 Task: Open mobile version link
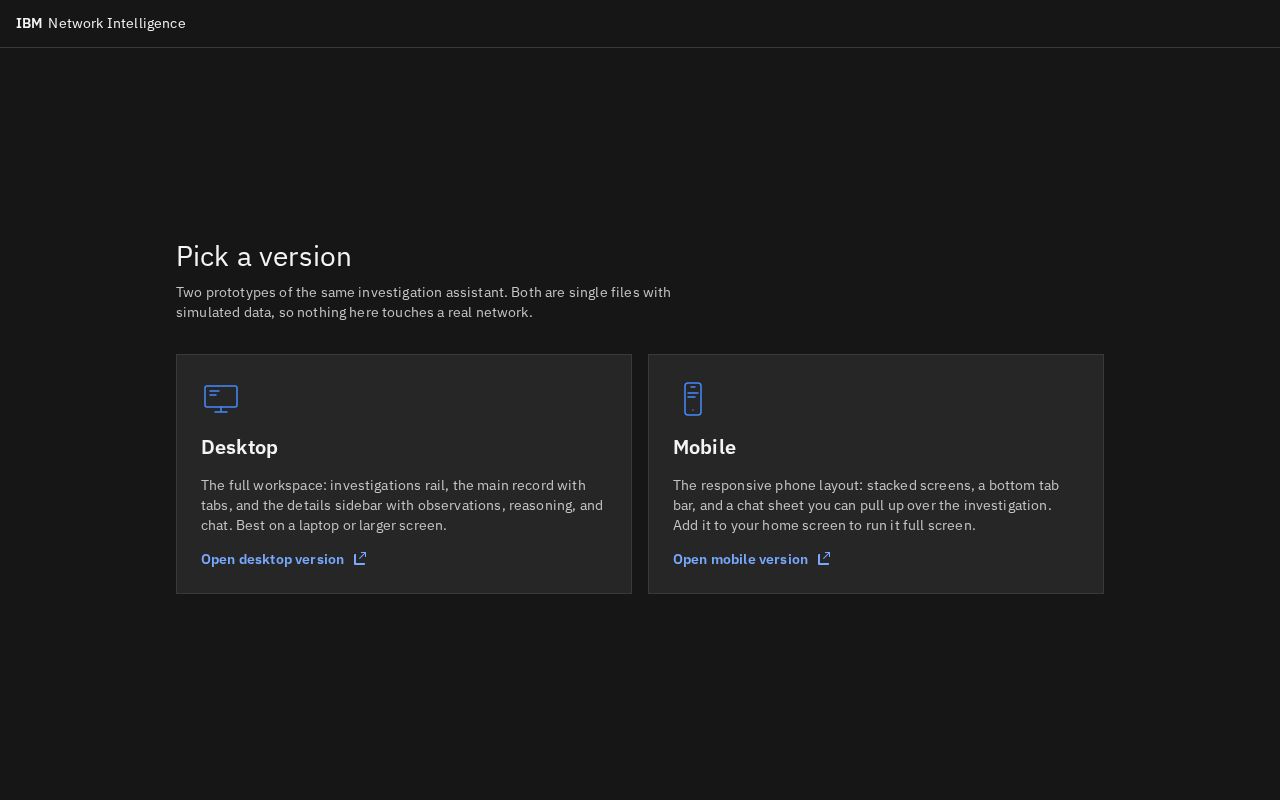click(752, 559)
